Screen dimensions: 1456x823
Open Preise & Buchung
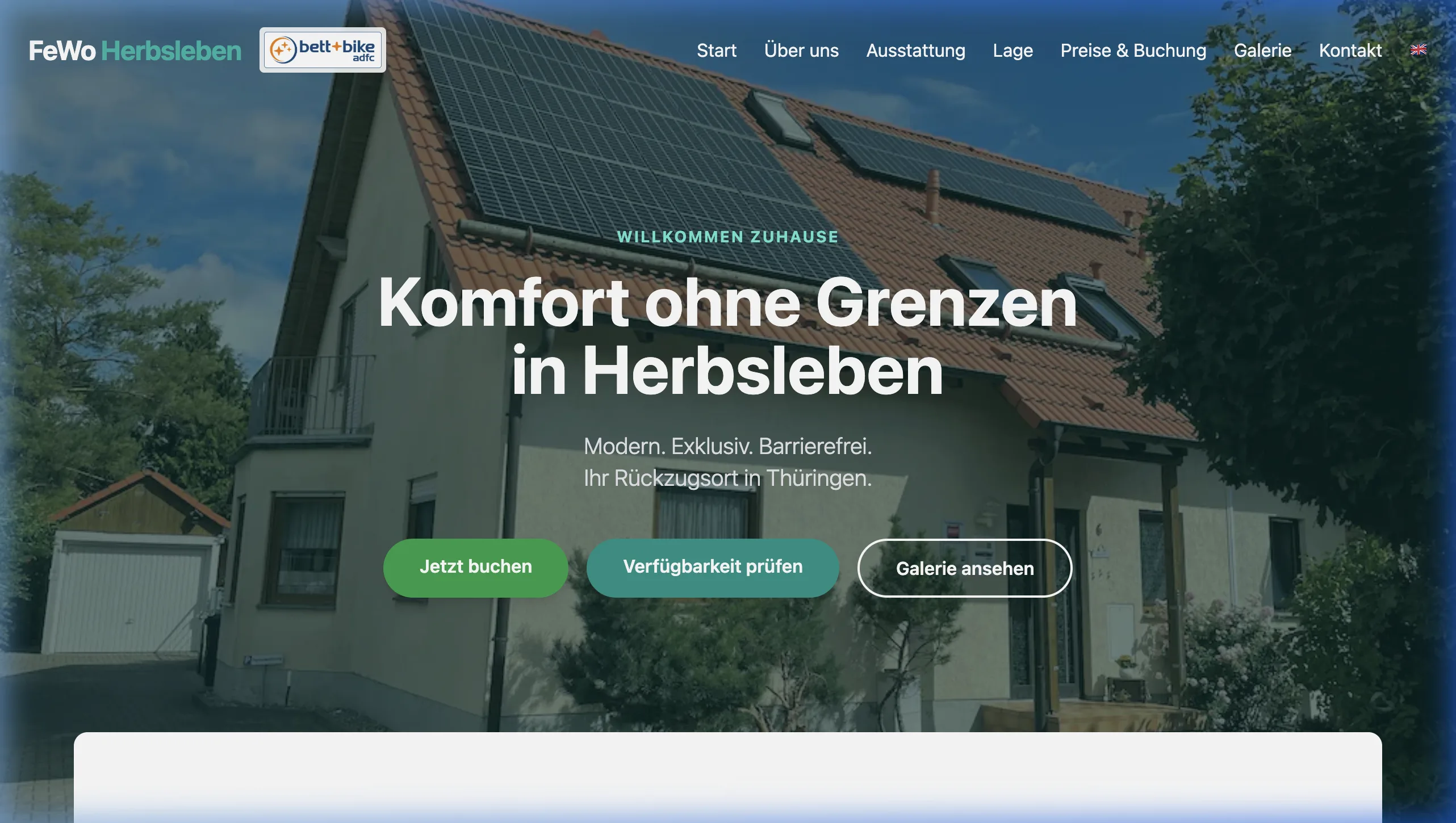click(1133, 51)
